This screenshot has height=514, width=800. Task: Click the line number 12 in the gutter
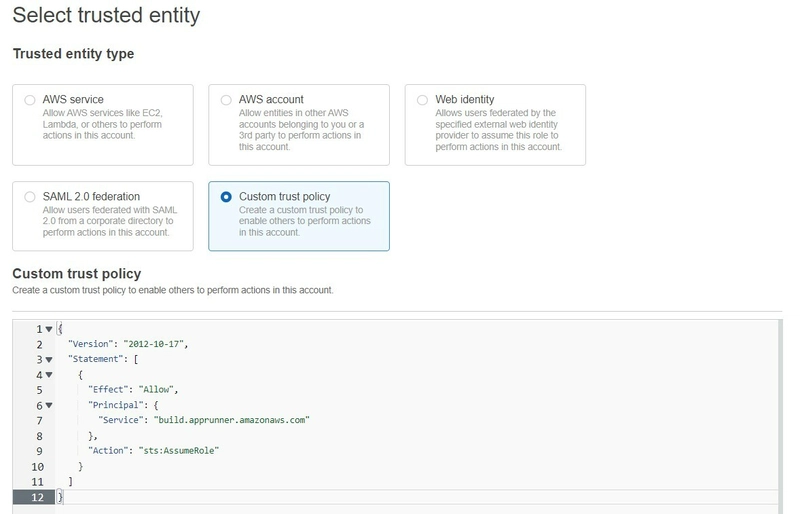tap(38, 497)
